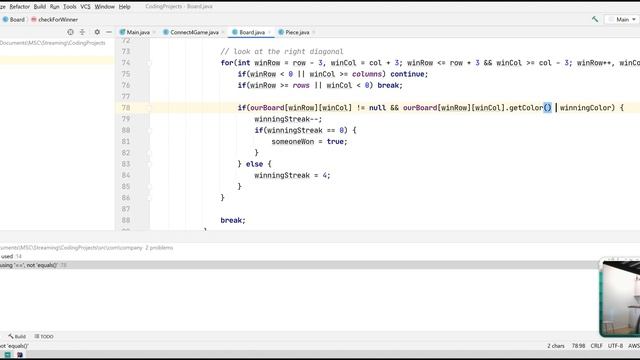Screen dimensions: 640x360
Task: Click the fold marker at line 74
Action: (149, 63)
